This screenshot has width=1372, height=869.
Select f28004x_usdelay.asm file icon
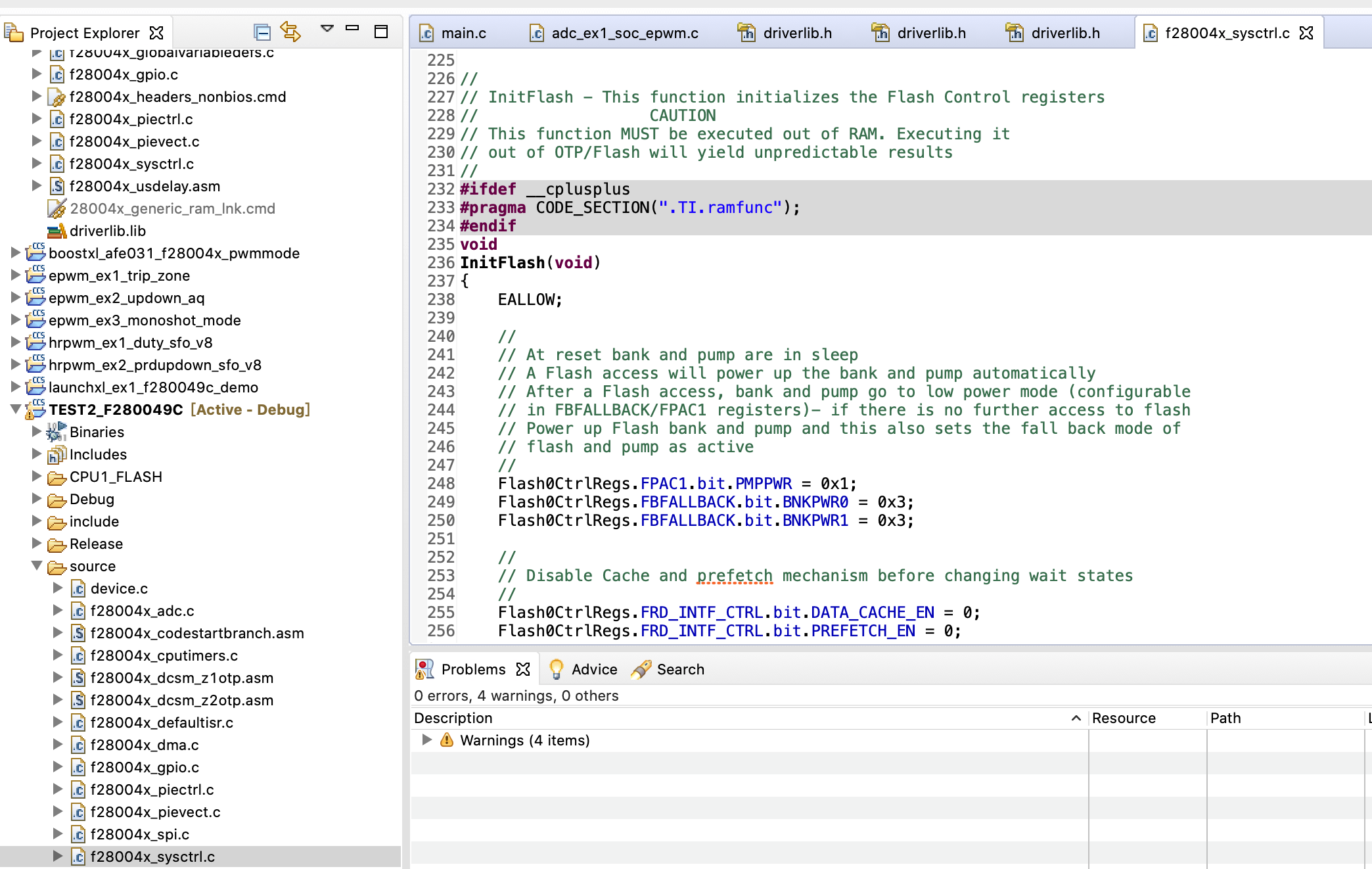[57, 187]
